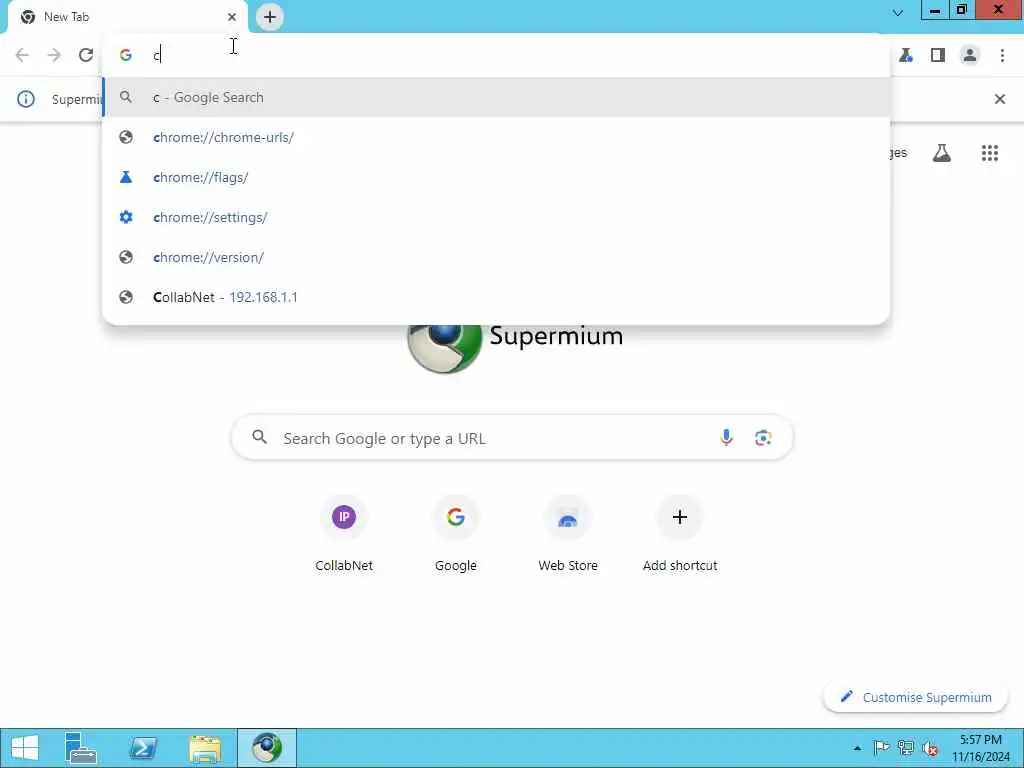Click the Add shortcut button
This screenshot has height=768, width=1024.
[x=680, y=533]
